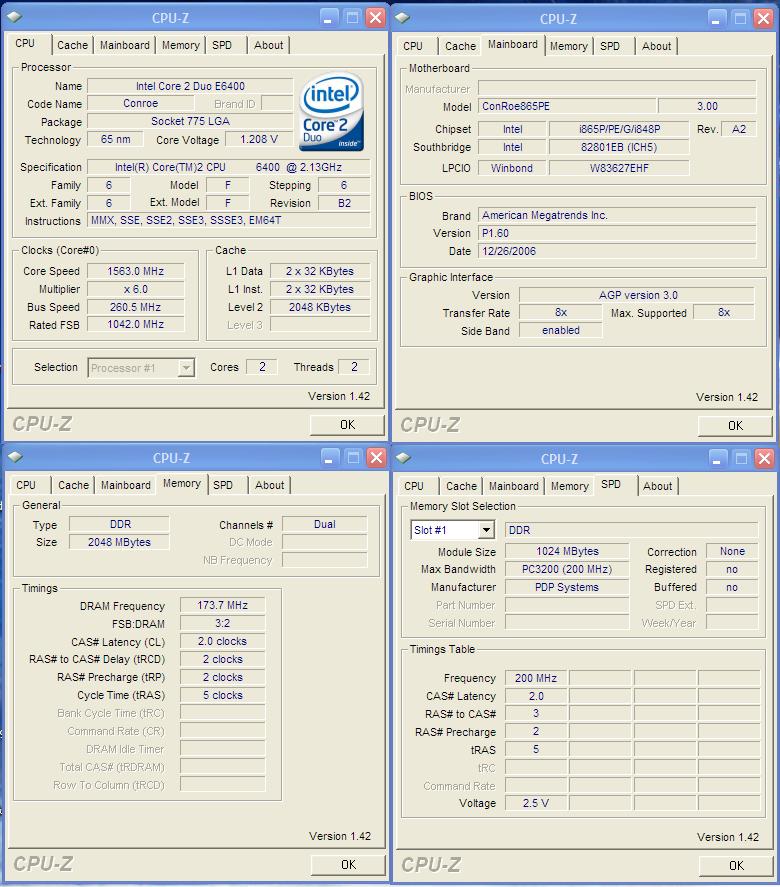The image size is (780, 887).
Task: Select CPU tab in the Memory window
Action: [x=26, y=485]
